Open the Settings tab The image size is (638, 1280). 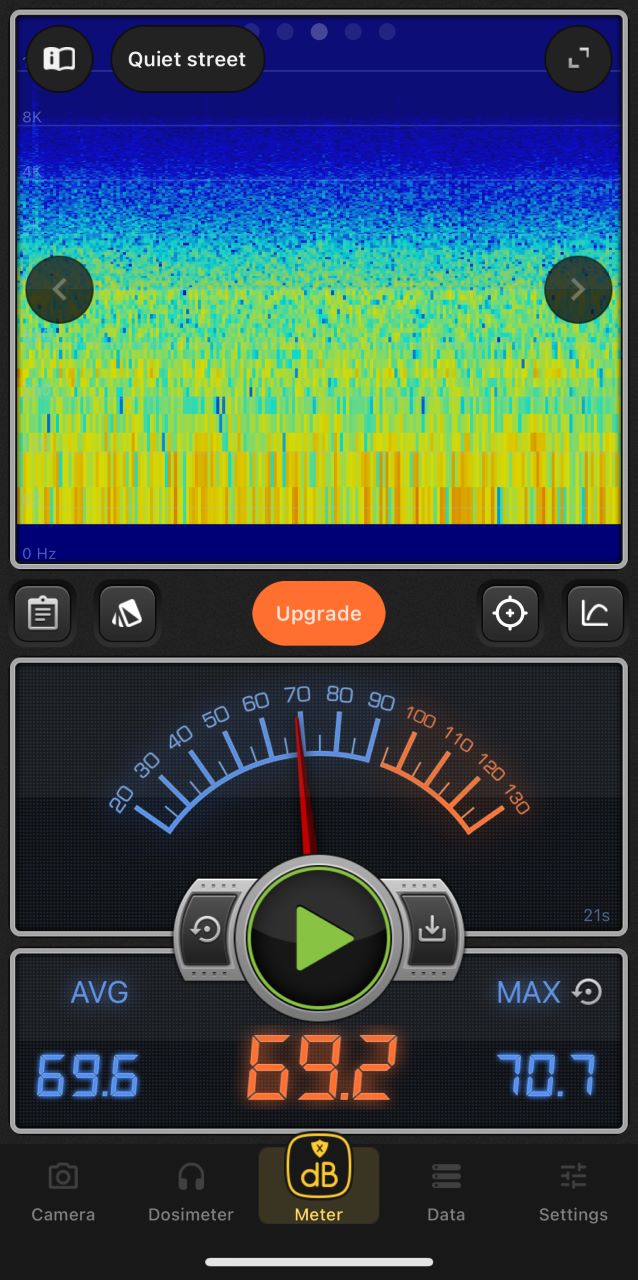tap(573, 1191)
